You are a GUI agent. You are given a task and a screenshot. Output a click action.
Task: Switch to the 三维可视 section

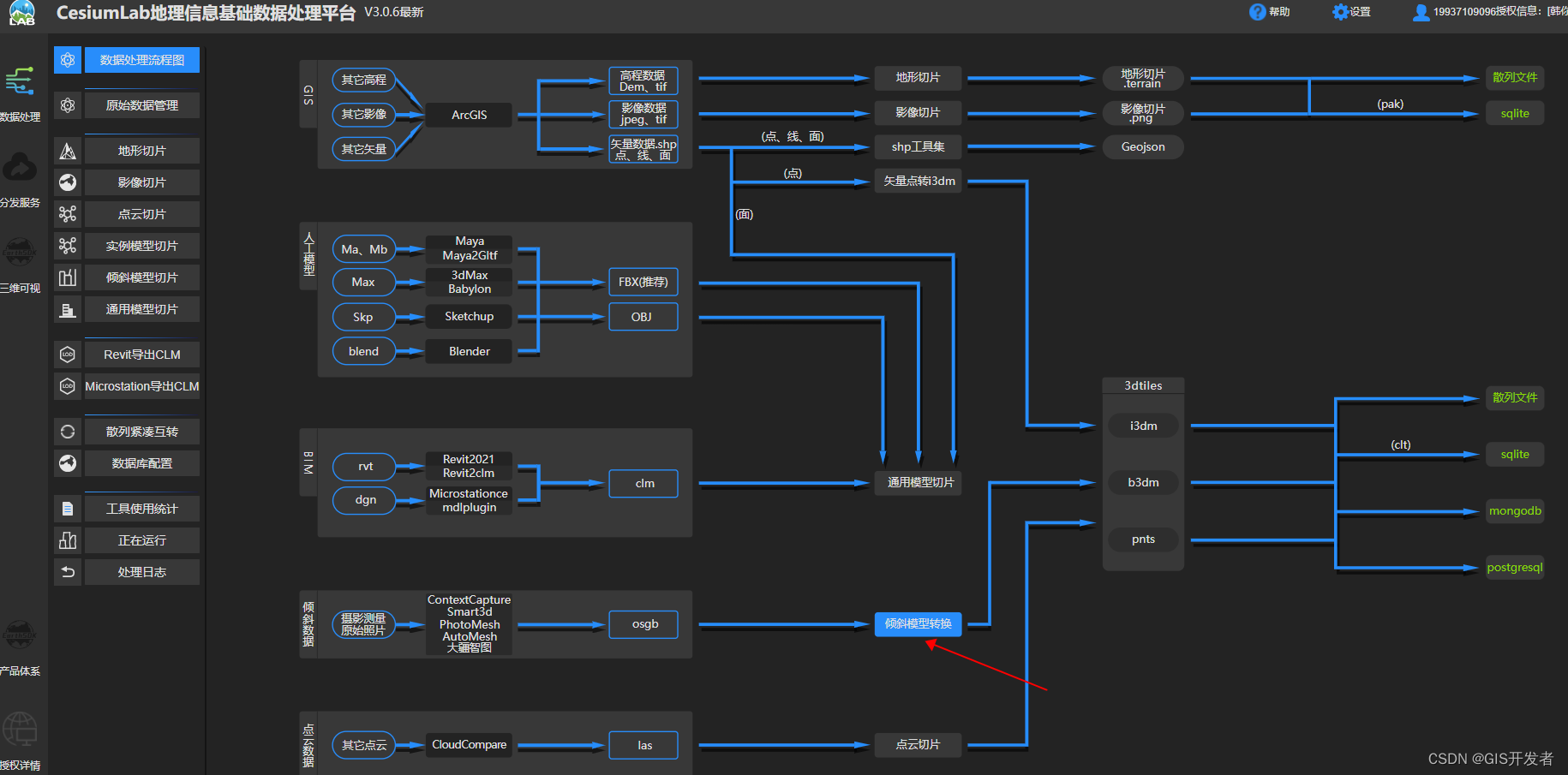pos(21,257)
